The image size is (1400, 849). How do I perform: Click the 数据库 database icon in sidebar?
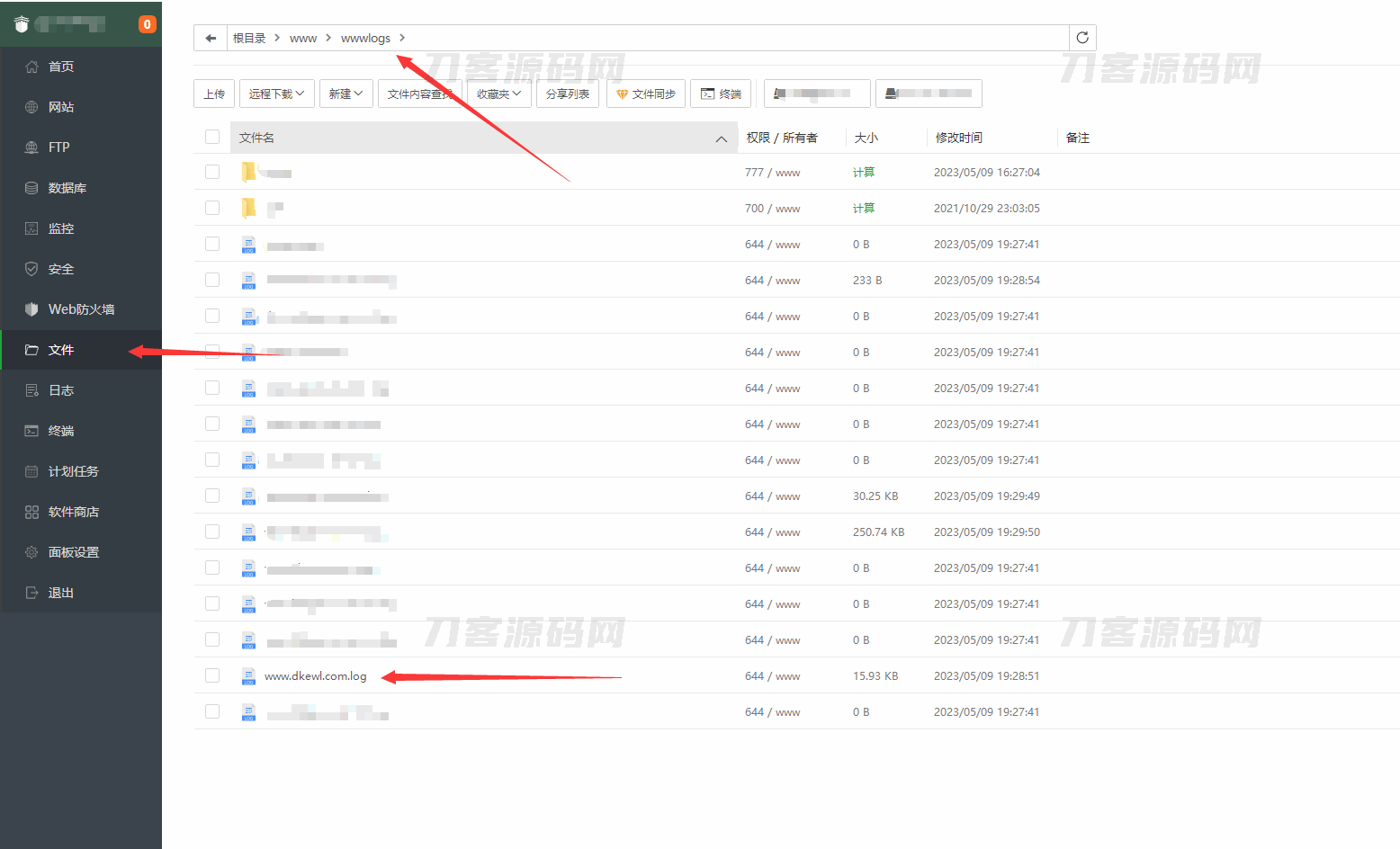pos(31,188)
